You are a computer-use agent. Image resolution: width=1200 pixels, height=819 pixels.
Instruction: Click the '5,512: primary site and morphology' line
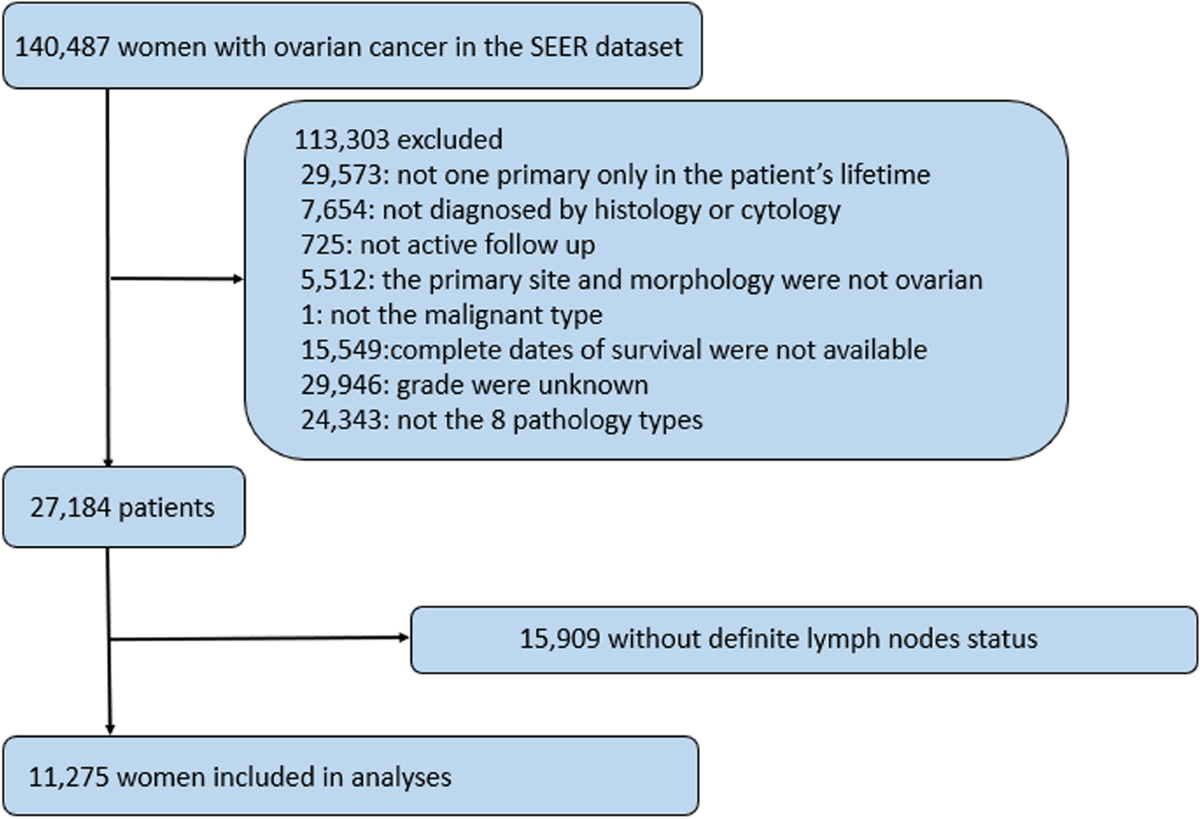[641, 280]
